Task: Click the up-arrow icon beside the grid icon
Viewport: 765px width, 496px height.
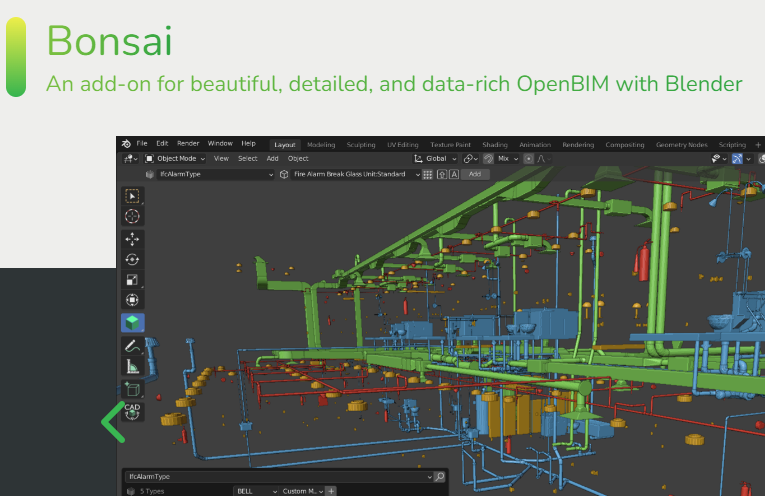Action: point(442,174)
